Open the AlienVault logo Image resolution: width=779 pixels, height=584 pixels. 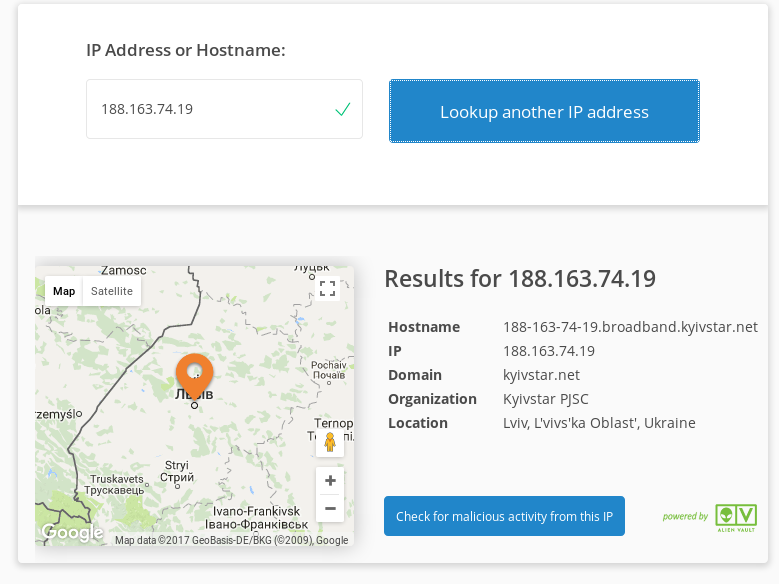[x=736, y=517]
